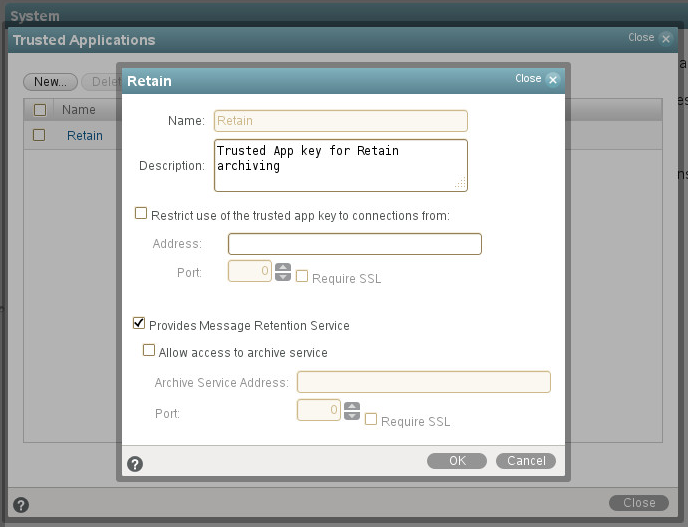Image resolution: width=688 pixels, height=527 pixels.
Task: Close the Retain dialog via X icon
Action: [553, 79]
